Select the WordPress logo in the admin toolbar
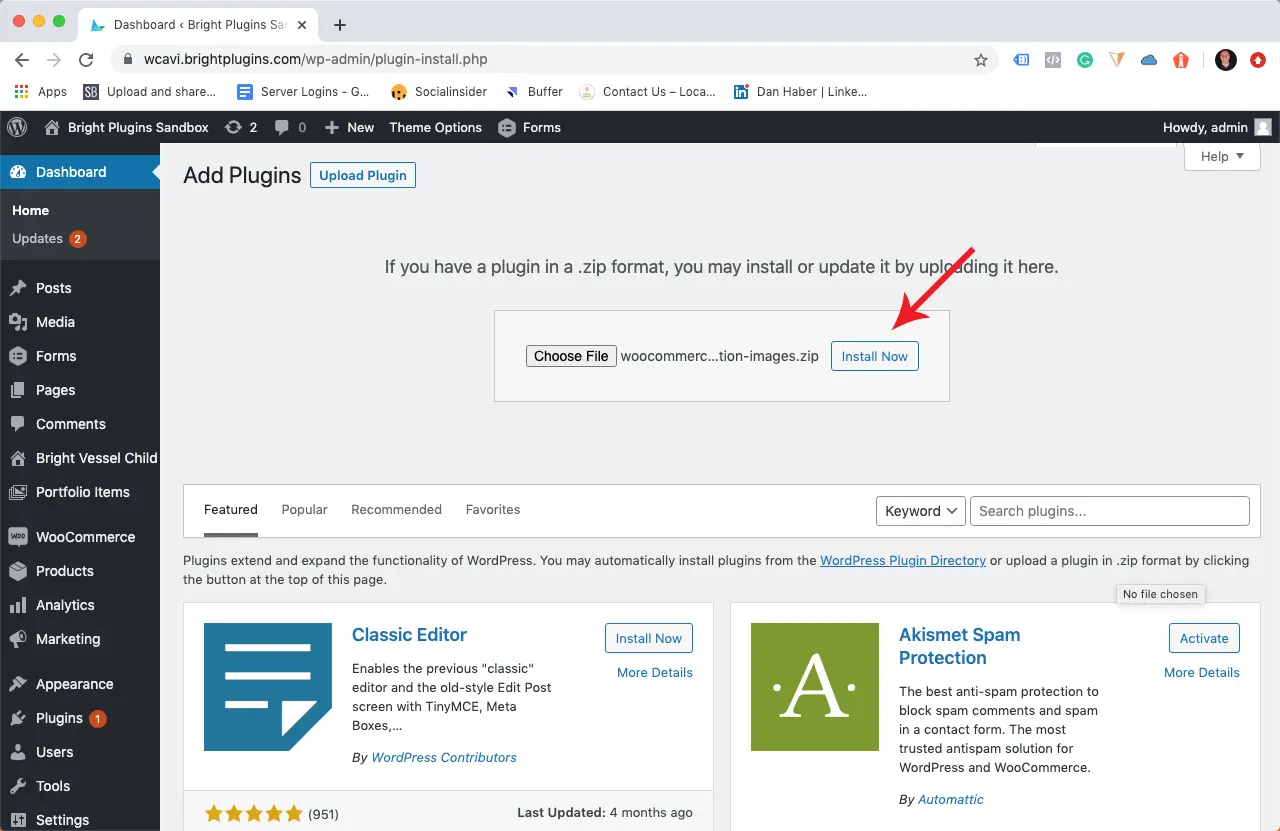Screen dimensions: 1280x831 (16, 127)
